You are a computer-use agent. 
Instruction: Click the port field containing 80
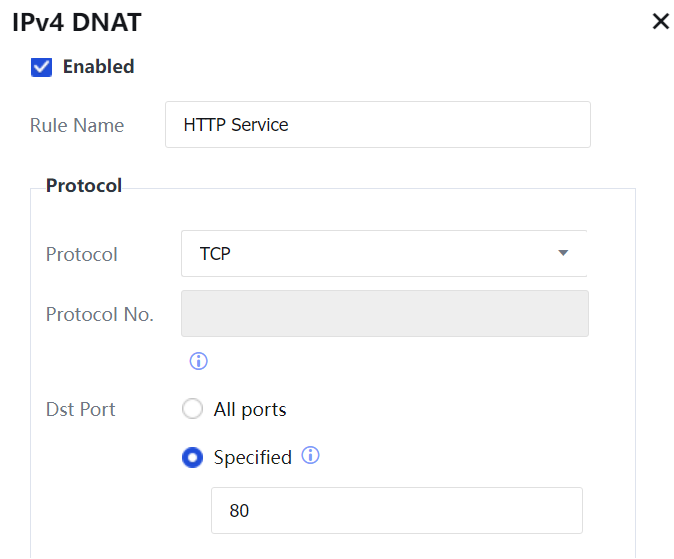click(396, 511)
